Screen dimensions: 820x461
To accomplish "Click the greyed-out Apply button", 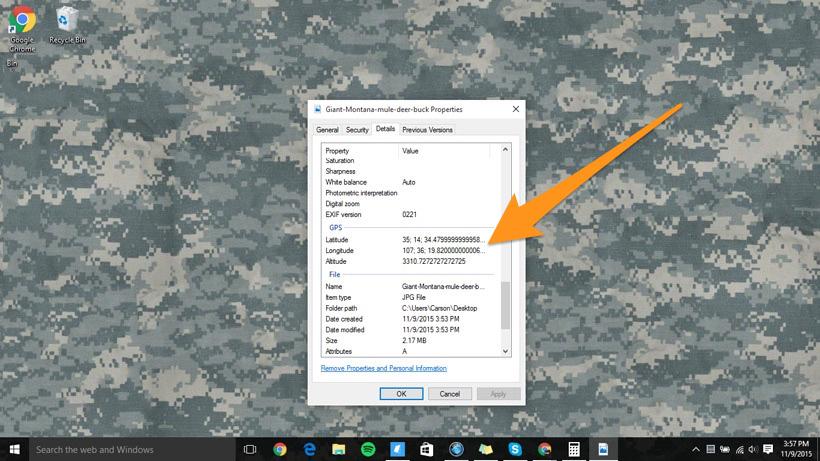I will pyautogui.click(x=498, y=394).
